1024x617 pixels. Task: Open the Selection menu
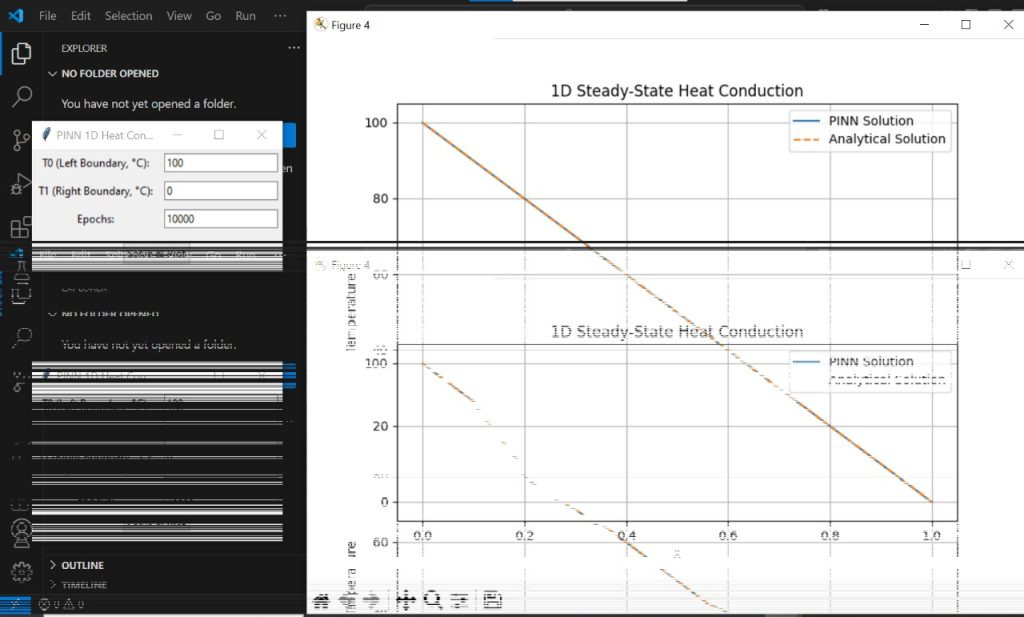click(128, 16)
